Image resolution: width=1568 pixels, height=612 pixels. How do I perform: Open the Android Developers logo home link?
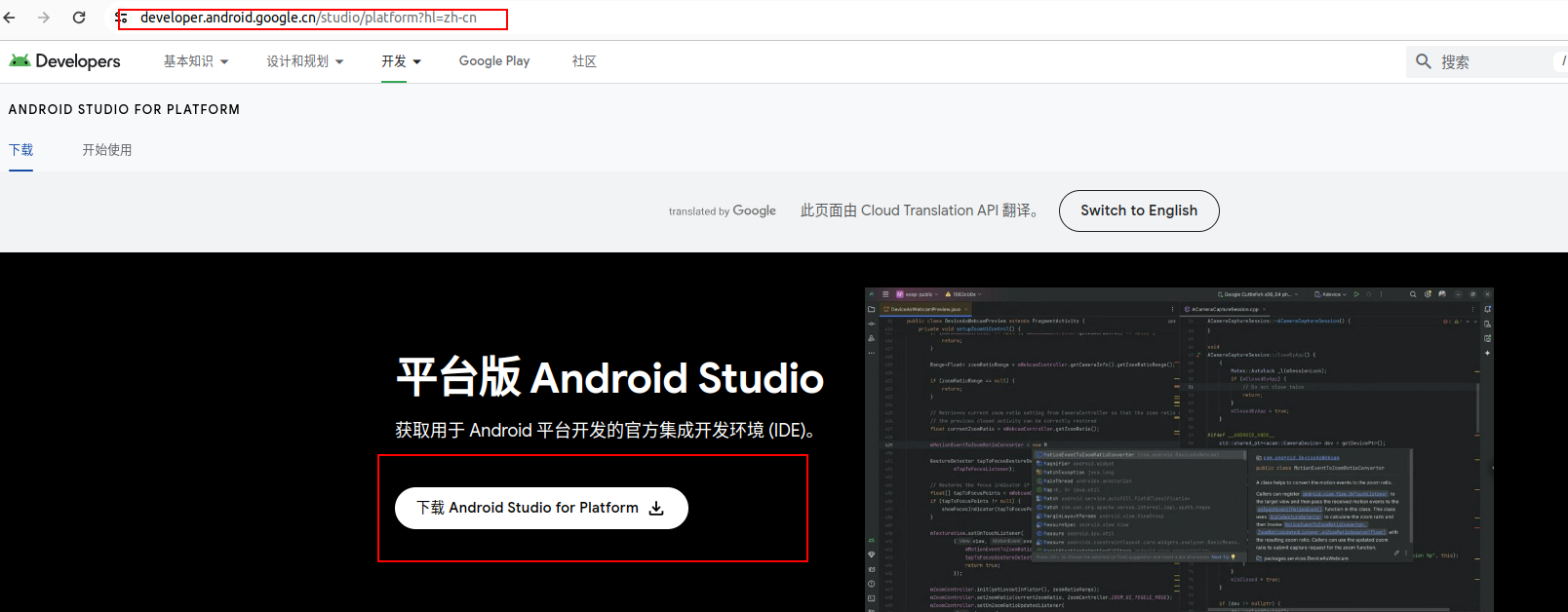pyautogui.click(x=64, y=61)
